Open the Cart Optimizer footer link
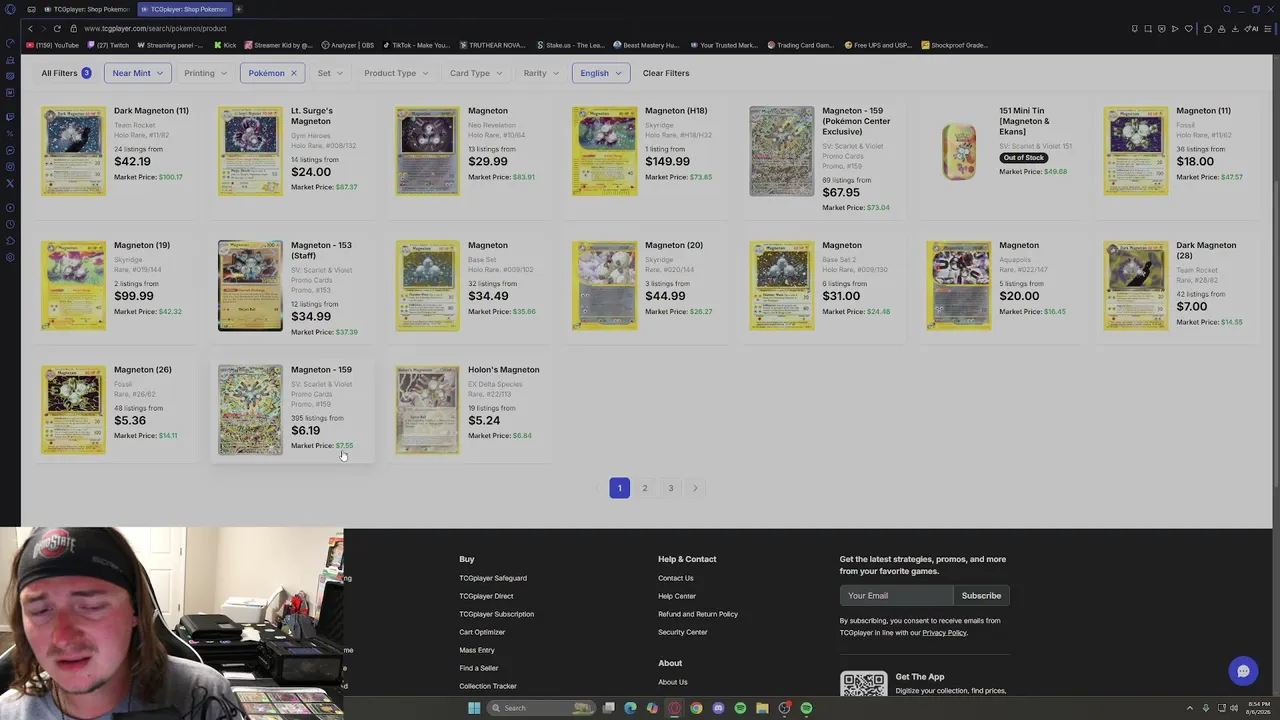 coord(482,632)
